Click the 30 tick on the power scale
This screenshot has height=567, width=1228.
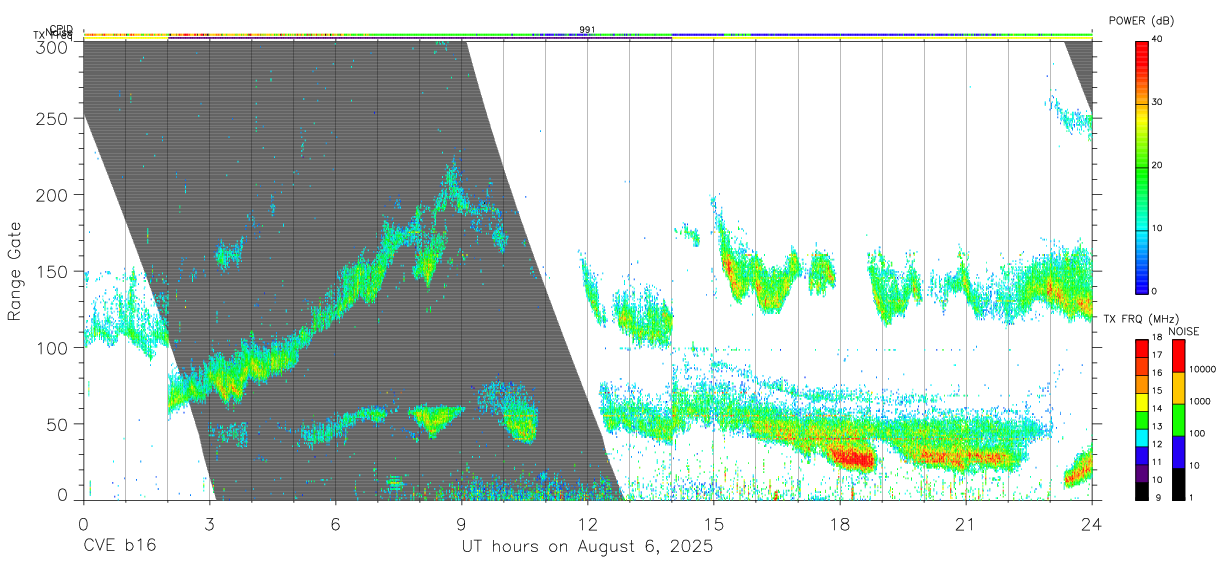point(1158,103)
